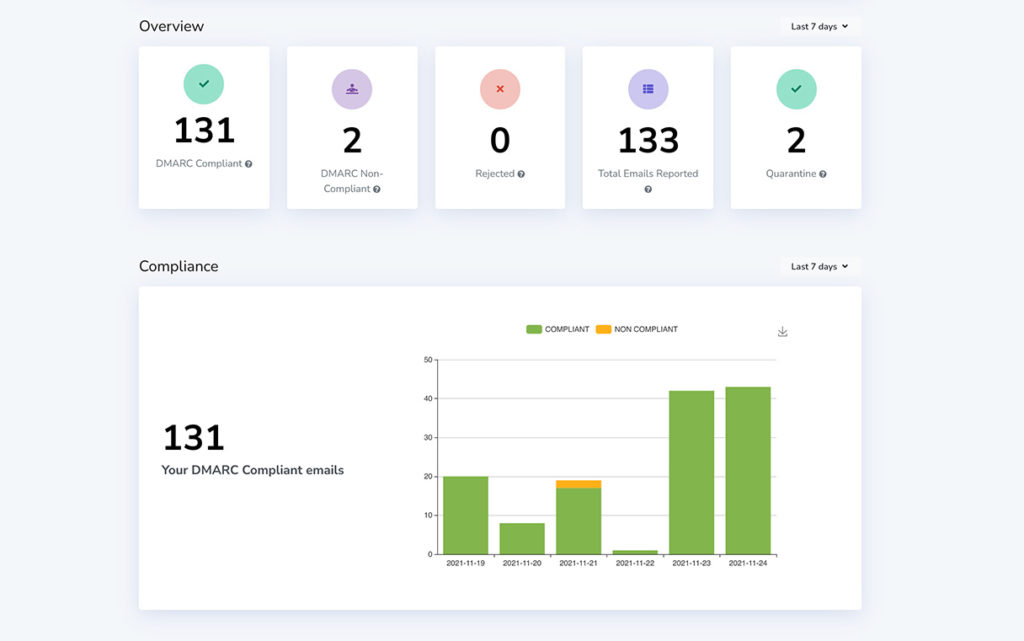1024x641 pixels.
Task: Select the DMARC Non-Compliant purple person icon
Action: (x=352, y=89)
